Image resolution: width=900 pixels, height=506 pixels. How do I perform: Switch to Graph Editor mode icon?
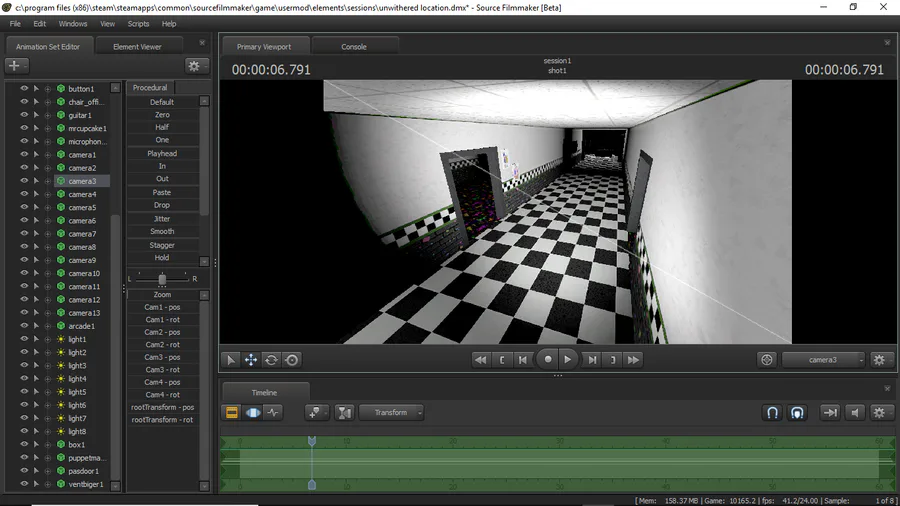(273, 412)
